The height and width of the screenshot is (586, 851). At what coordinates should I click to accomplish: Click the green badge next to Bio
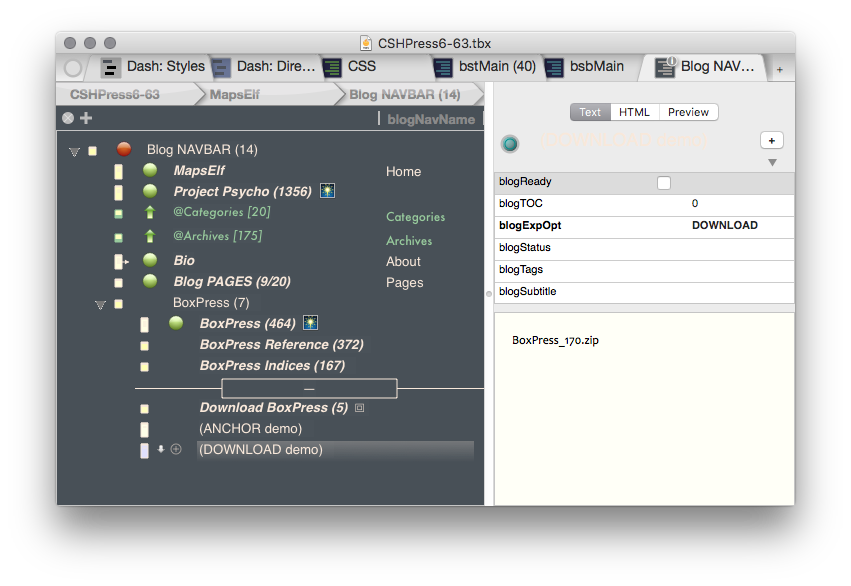pos(150,260)
